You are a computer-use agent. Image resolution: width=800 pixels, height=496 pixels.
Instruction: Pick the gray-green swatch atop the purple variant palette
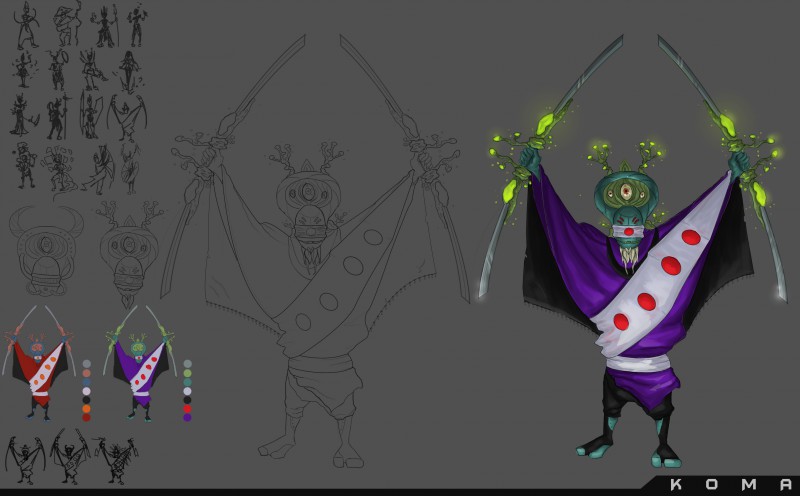[x=187, y=364]
